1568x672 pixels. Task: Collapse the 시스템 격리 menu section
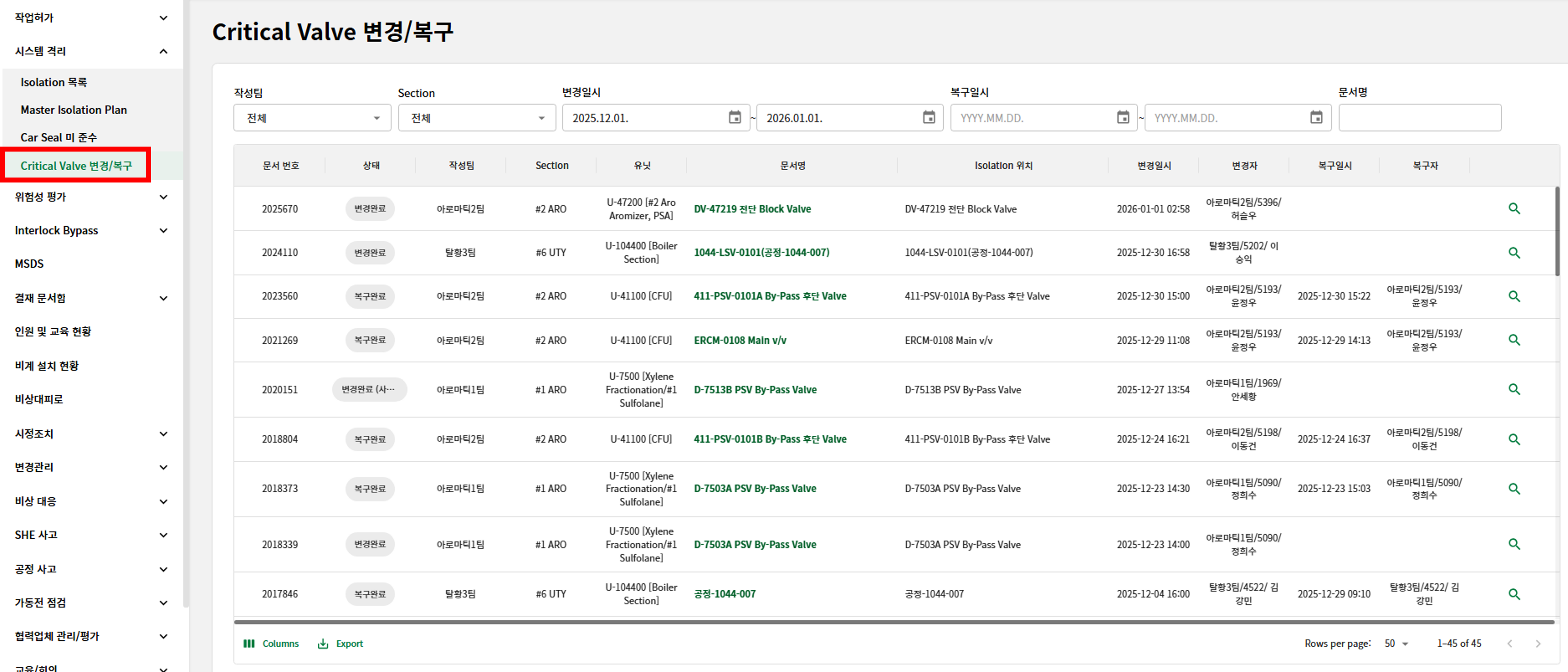163,51
